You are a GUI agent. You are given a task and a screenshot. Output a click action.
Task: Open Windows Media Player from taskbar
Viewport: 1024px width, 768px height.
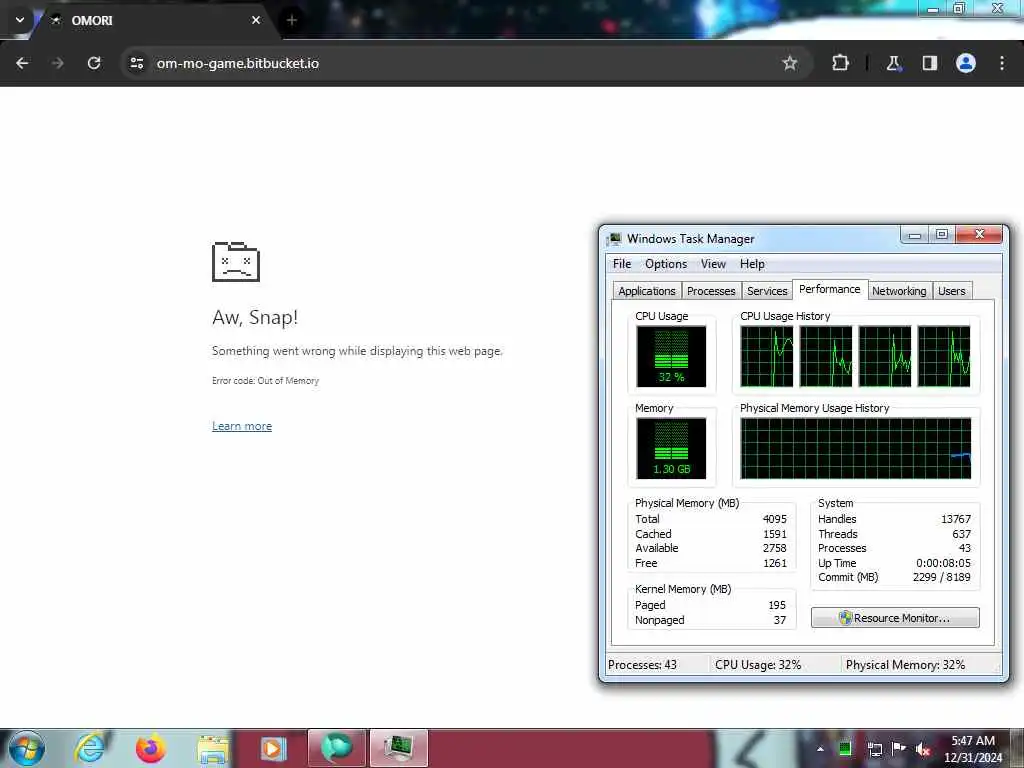(x=273, y=748)
